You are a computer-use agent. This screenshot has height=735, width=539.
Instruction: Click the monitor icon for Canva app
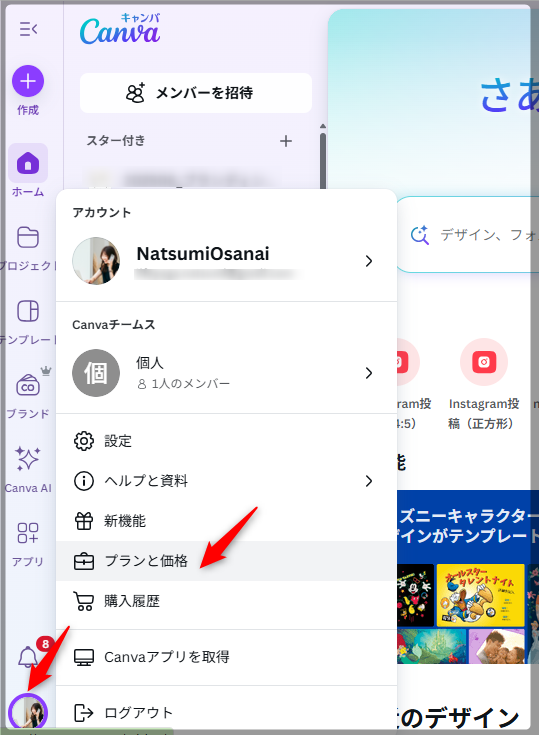click(84, 657)
